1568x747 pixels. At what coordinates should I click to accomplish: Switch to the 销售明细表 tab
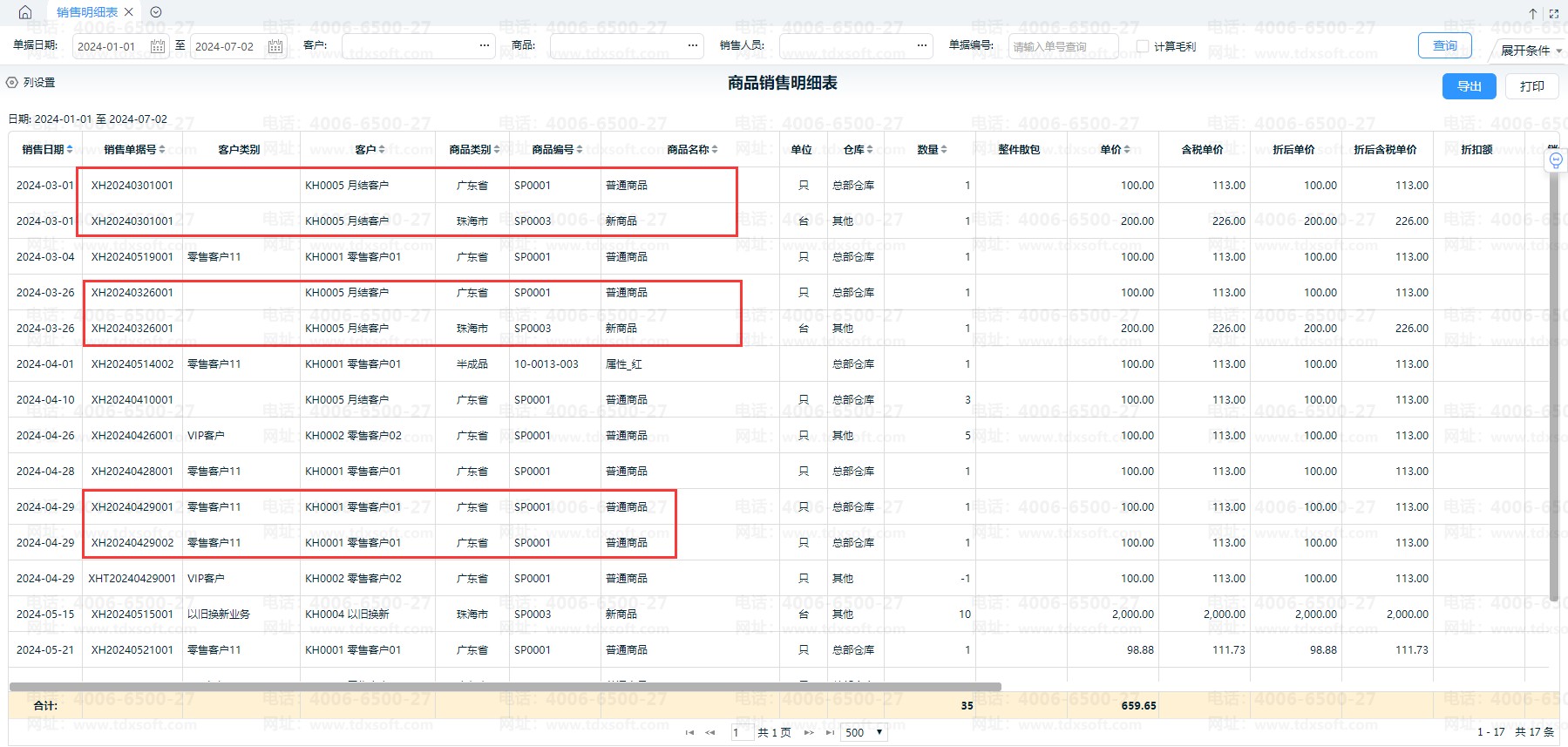click(86, 12)
